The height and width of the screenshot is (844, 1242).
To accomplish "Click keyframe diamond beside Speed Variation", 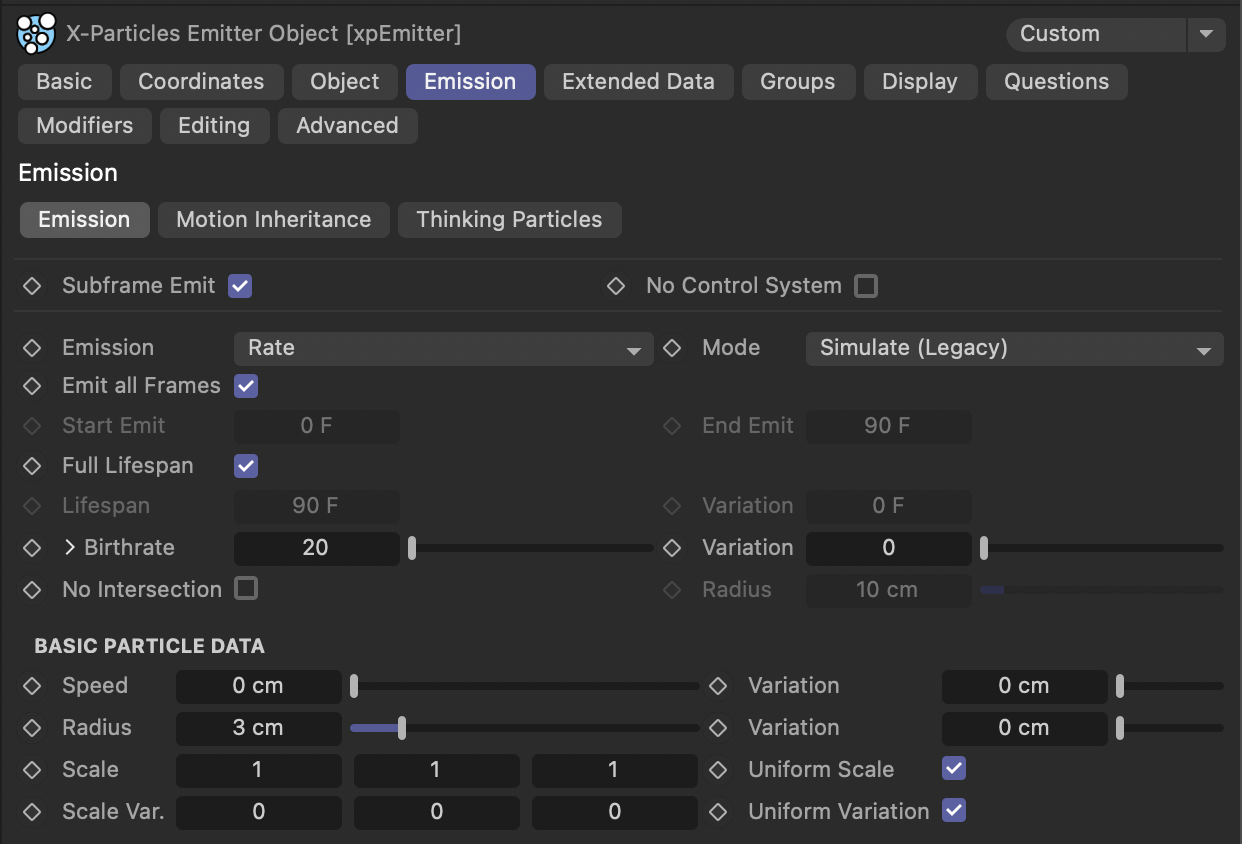I will pyautogui.click(x=718, y=686).
